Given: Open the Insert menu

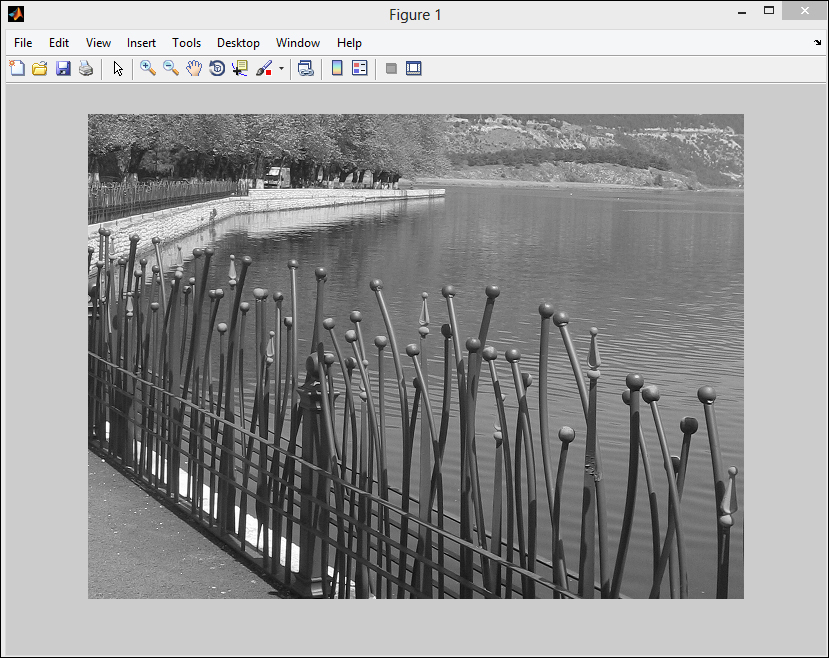Looking at the screenshot, I should coord(141,43).
